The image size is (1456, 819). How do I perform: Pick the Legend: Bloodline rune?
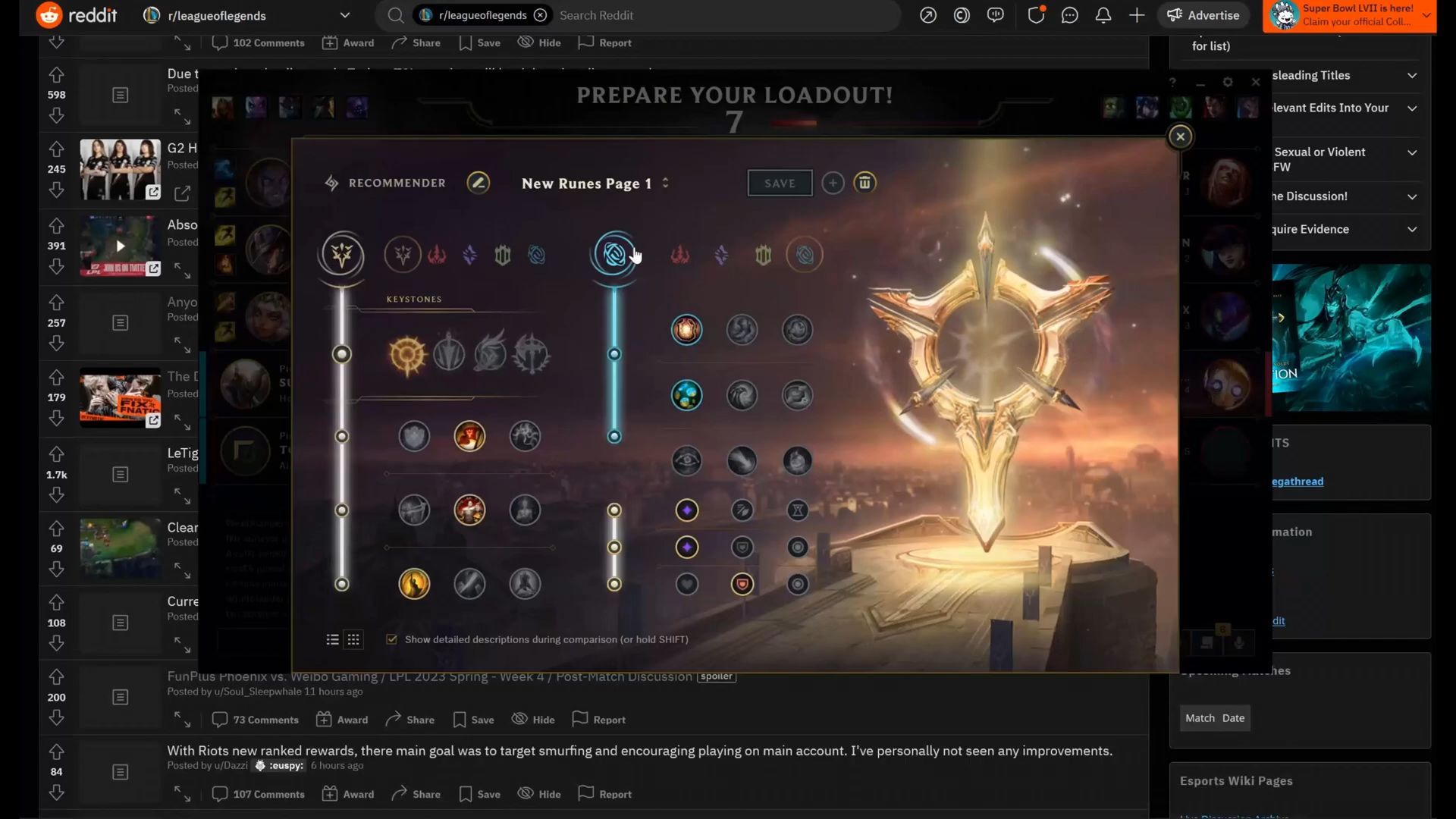click(x=525, y=510)
